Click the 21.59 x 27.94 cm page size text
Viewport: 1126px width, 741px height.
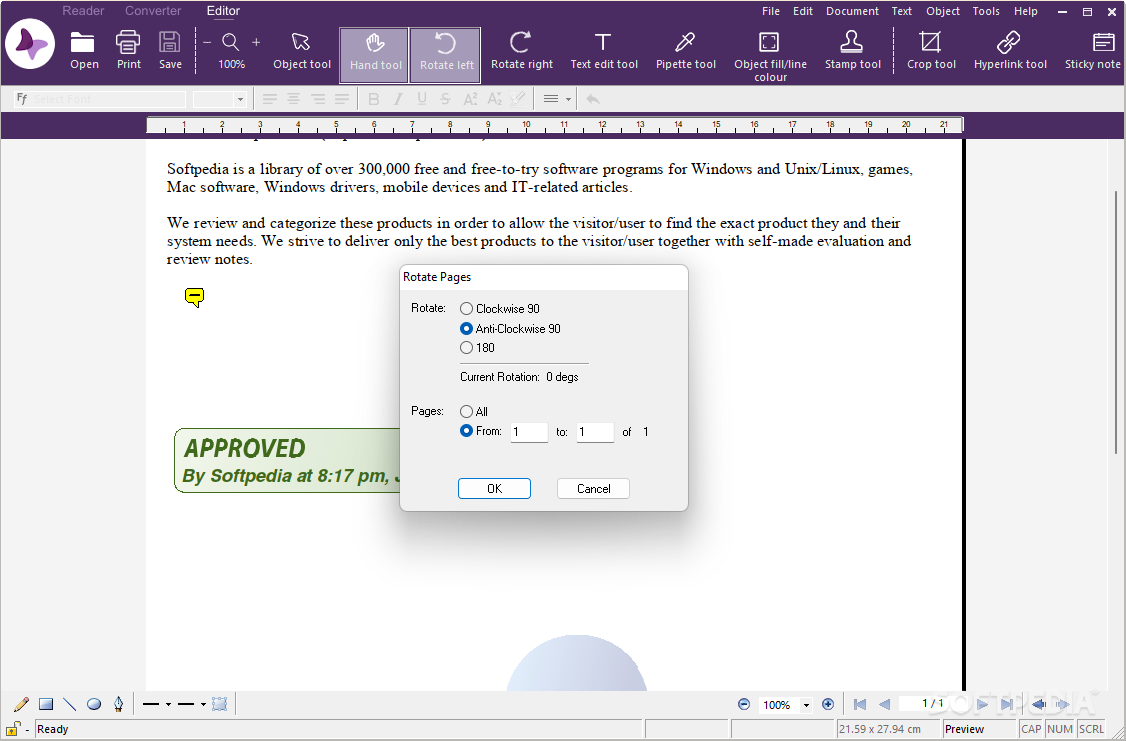click(x=880, y=729)
